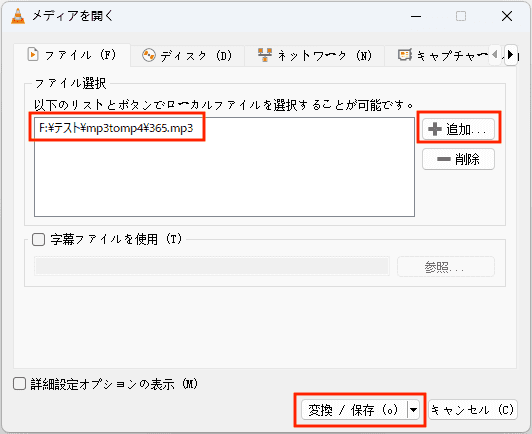Click the 変換 / 保存 button
Screen dimensions: 532x434
[354, 410]
